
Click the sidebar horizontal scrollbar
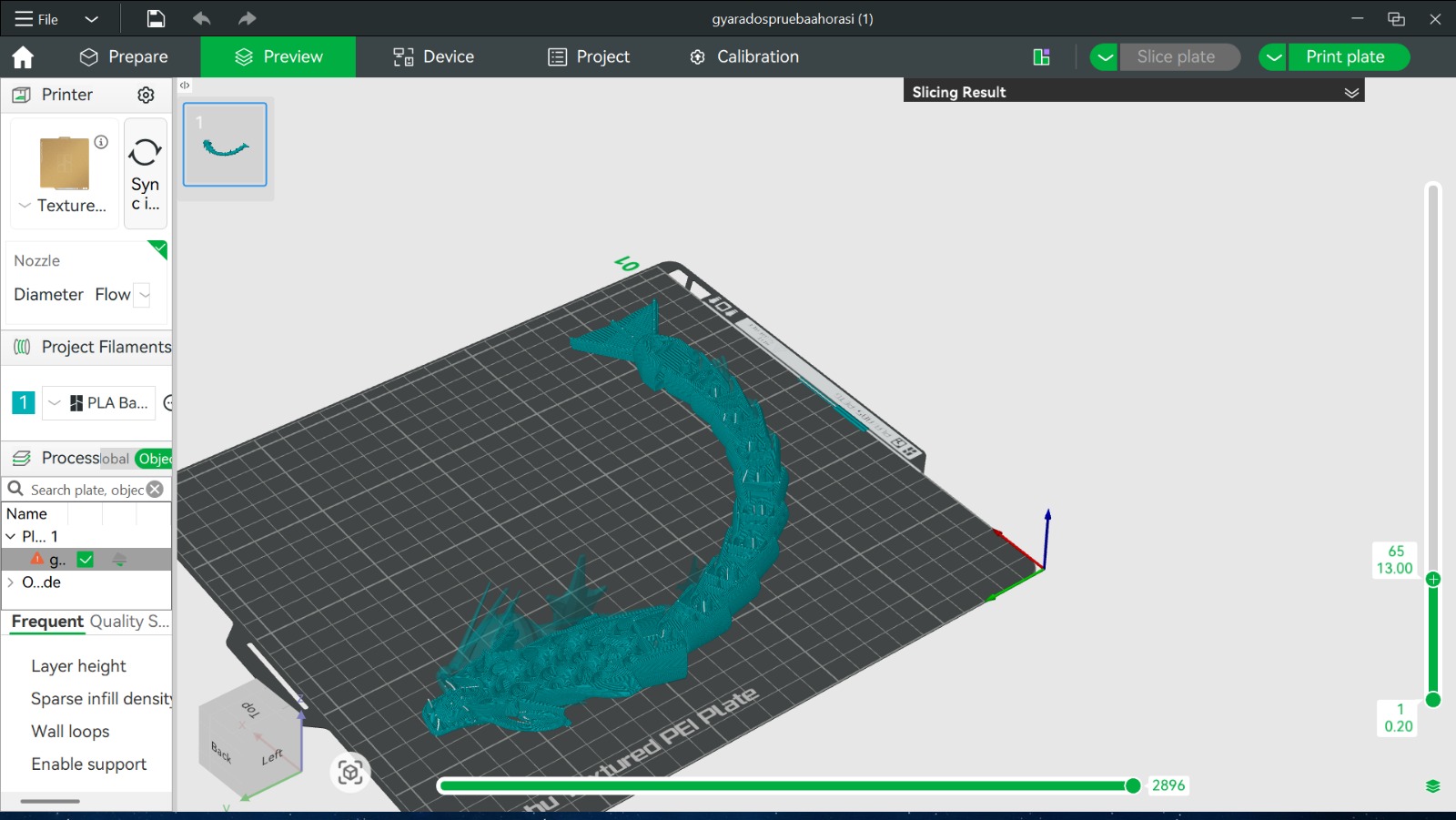click(x=50, y=801)
